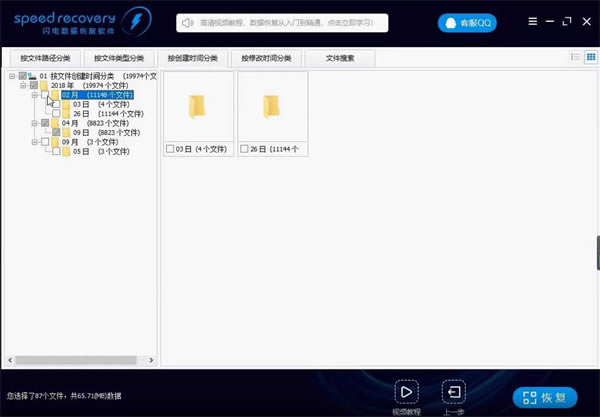The width and height of the screenshot is (600, 417).
Task: Collapse the 09月 tree node
Action: pyautogui.click(x=33, y=142)
